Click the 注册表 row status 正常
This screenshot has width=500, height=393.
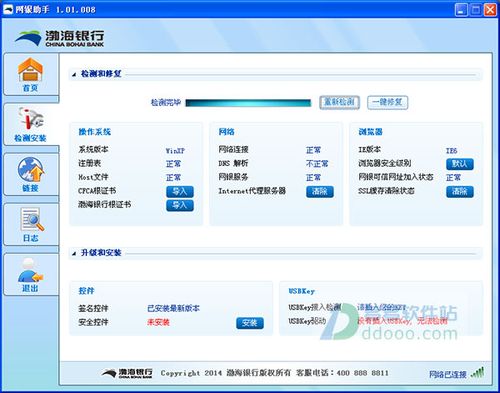coord(173,164)
